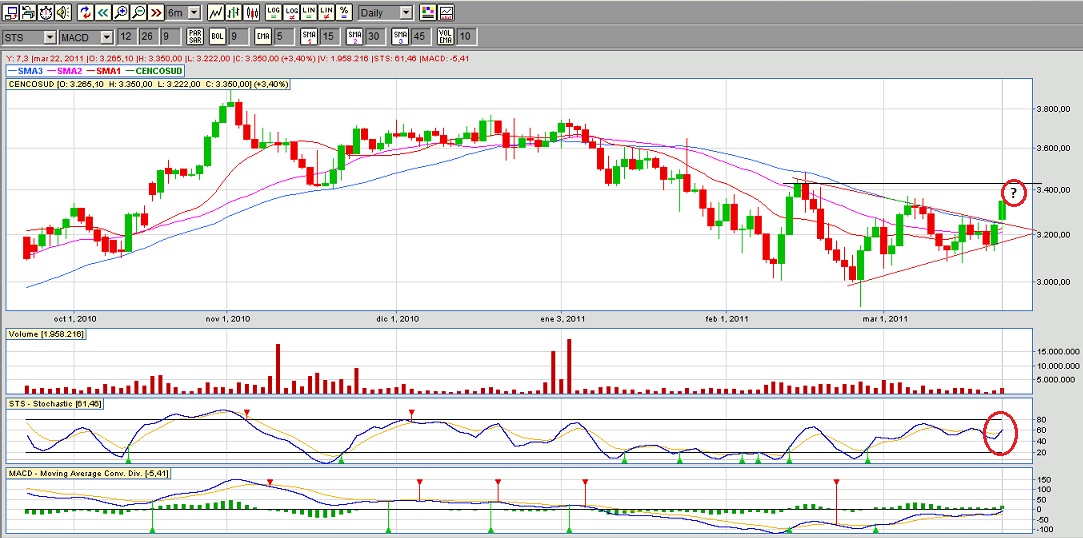This screenshot has width=1083, height=538.
Task: Refresh the chart with the reload icon
Action: coord(85,13)
